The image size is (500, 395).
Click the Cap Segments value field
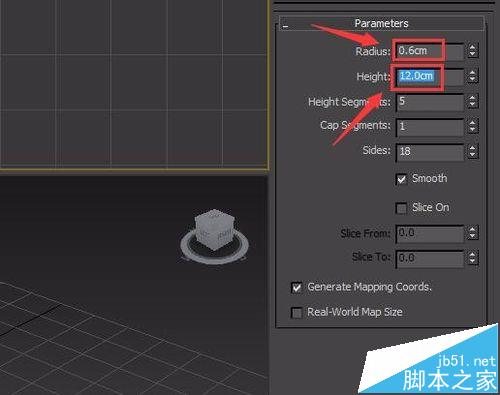point(430,127)
